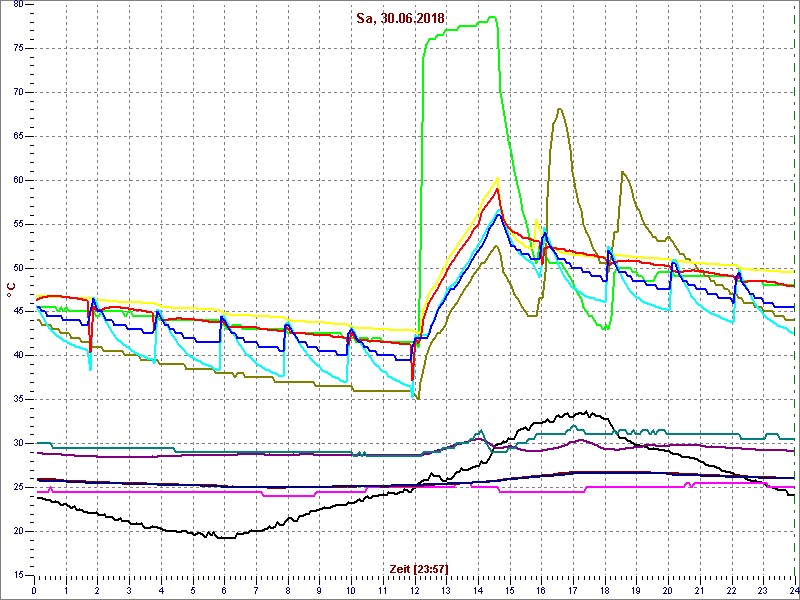Viewport: 800px width, 600px height.
Task: Click hour 2 on the time axis
Action: (x=97, y=589)
